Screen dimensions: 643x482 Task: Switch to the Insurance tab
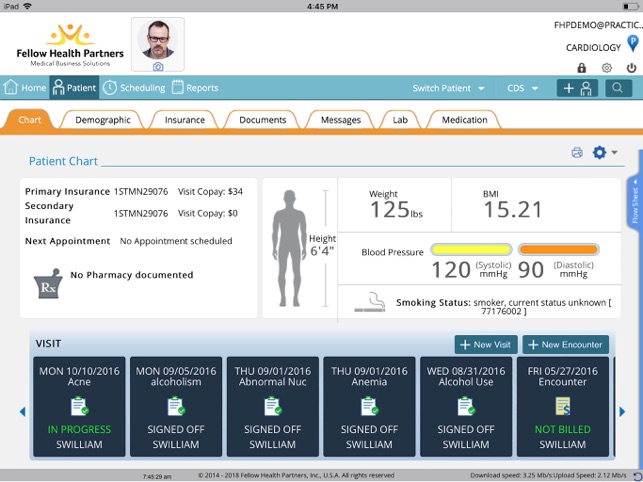185,120
